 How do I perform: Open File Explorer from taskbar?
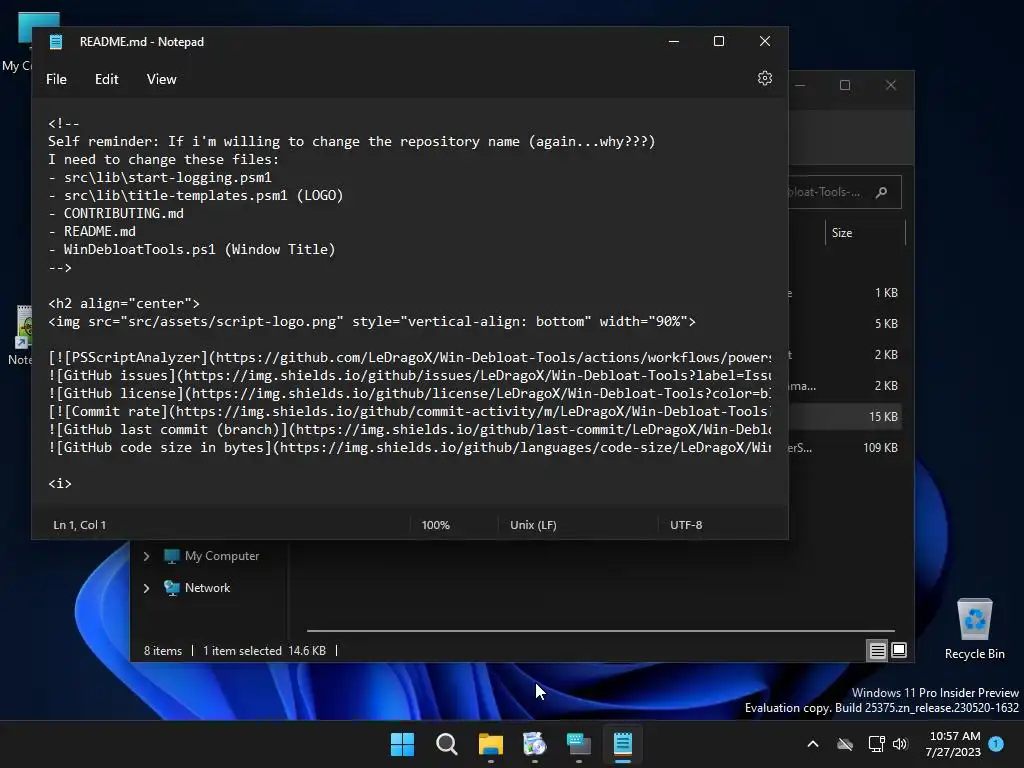pyautogui.click(x=490, y=744)
